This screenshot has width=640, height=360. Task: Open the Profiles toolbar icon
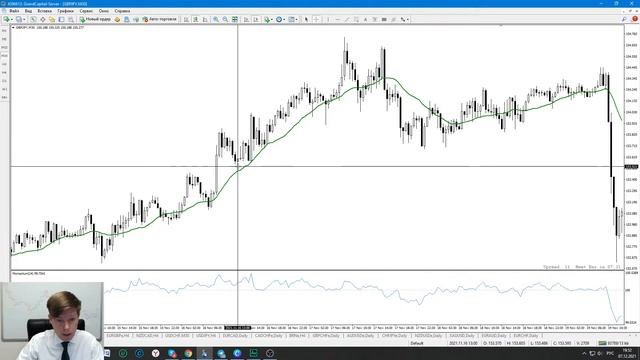coord(18,19)
